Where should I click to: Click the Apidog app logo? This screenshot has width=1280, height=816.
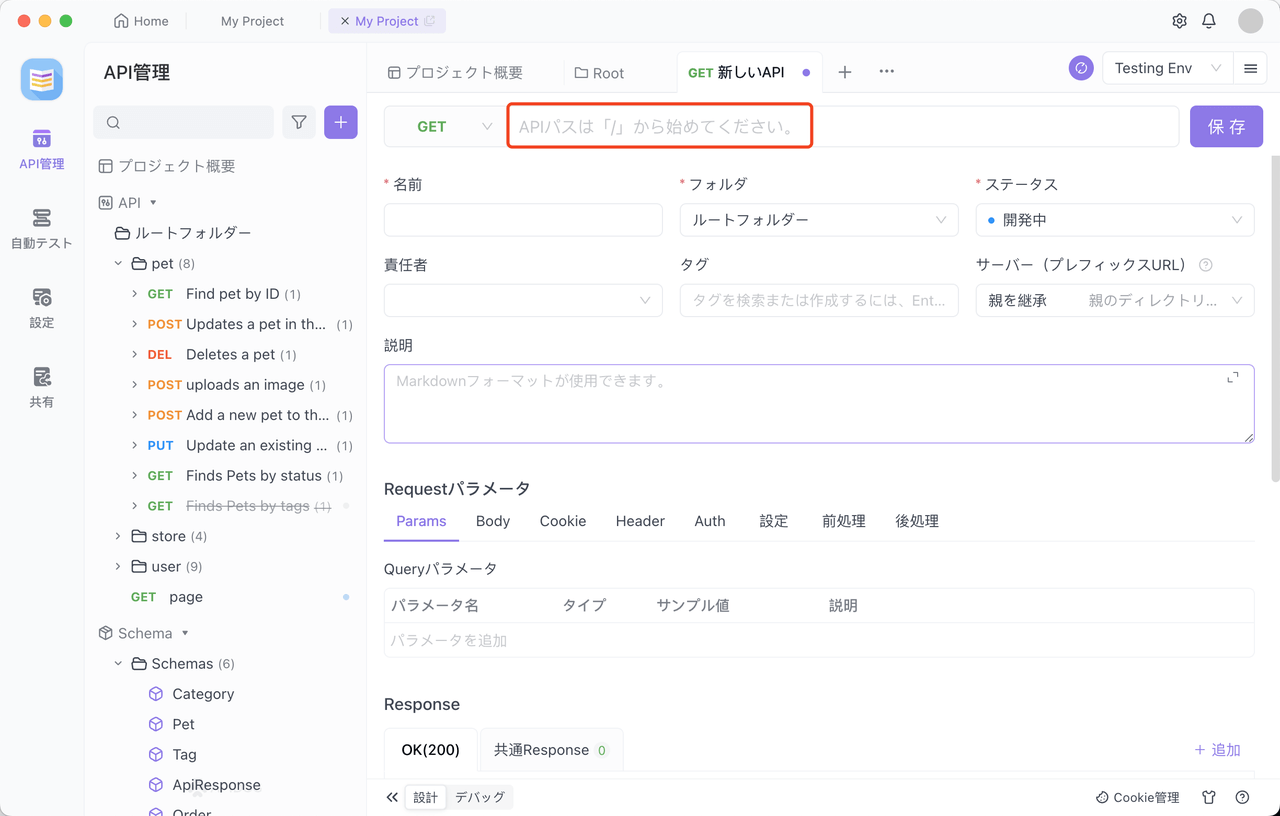point(42,80)
